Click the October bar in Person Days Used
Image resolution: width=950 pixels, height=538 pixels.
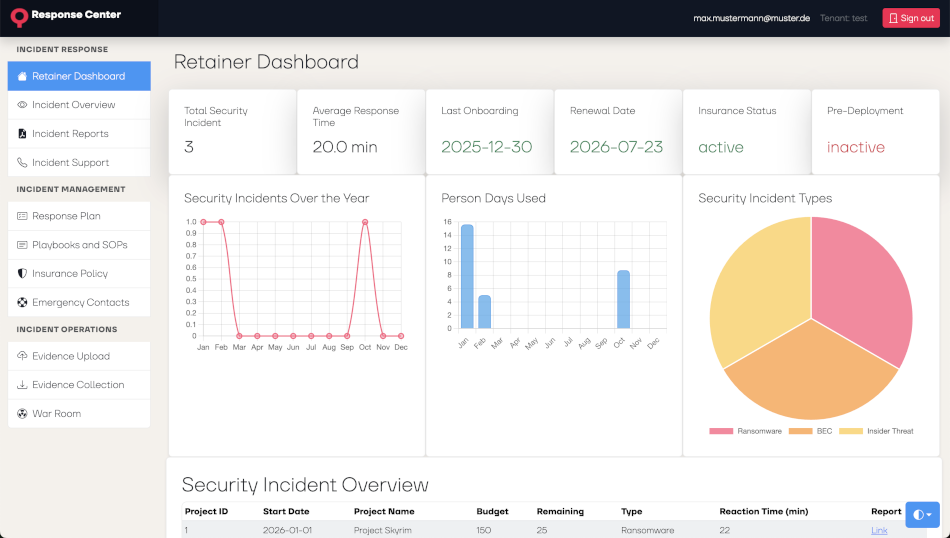[623, 300]
